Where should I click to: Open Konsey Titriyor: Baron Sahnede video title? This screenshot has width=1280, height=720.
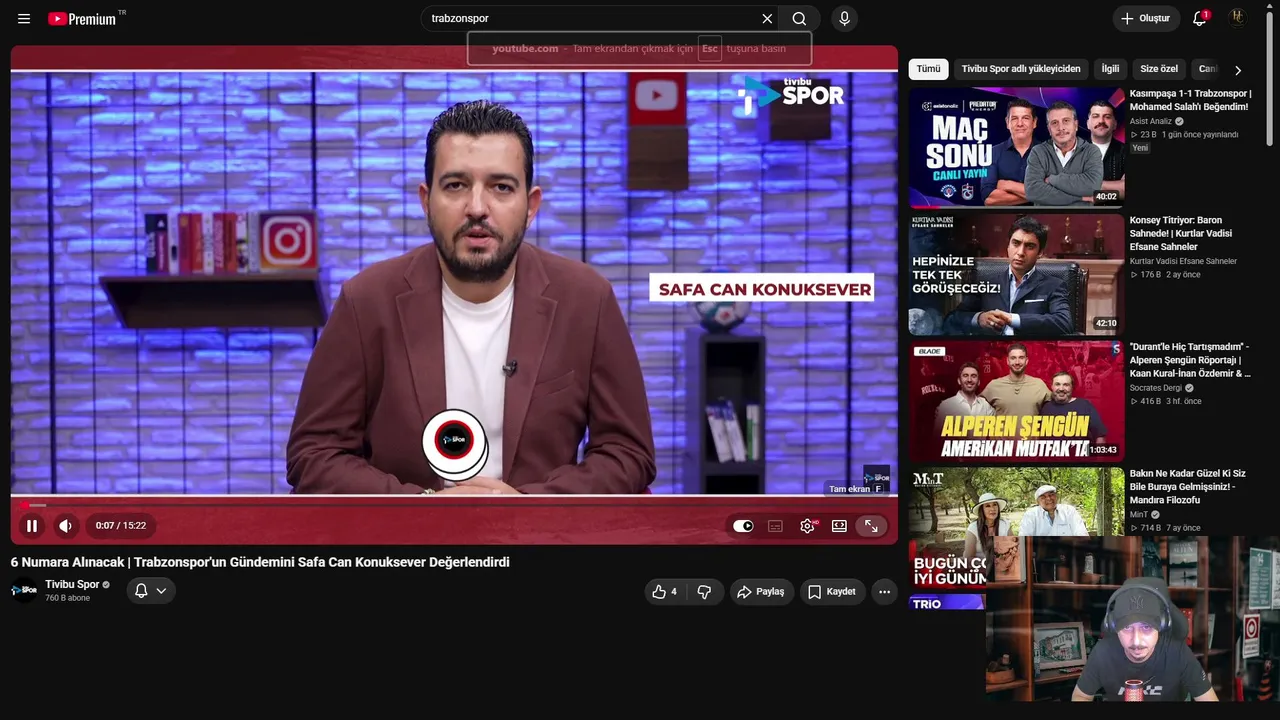1181,233
